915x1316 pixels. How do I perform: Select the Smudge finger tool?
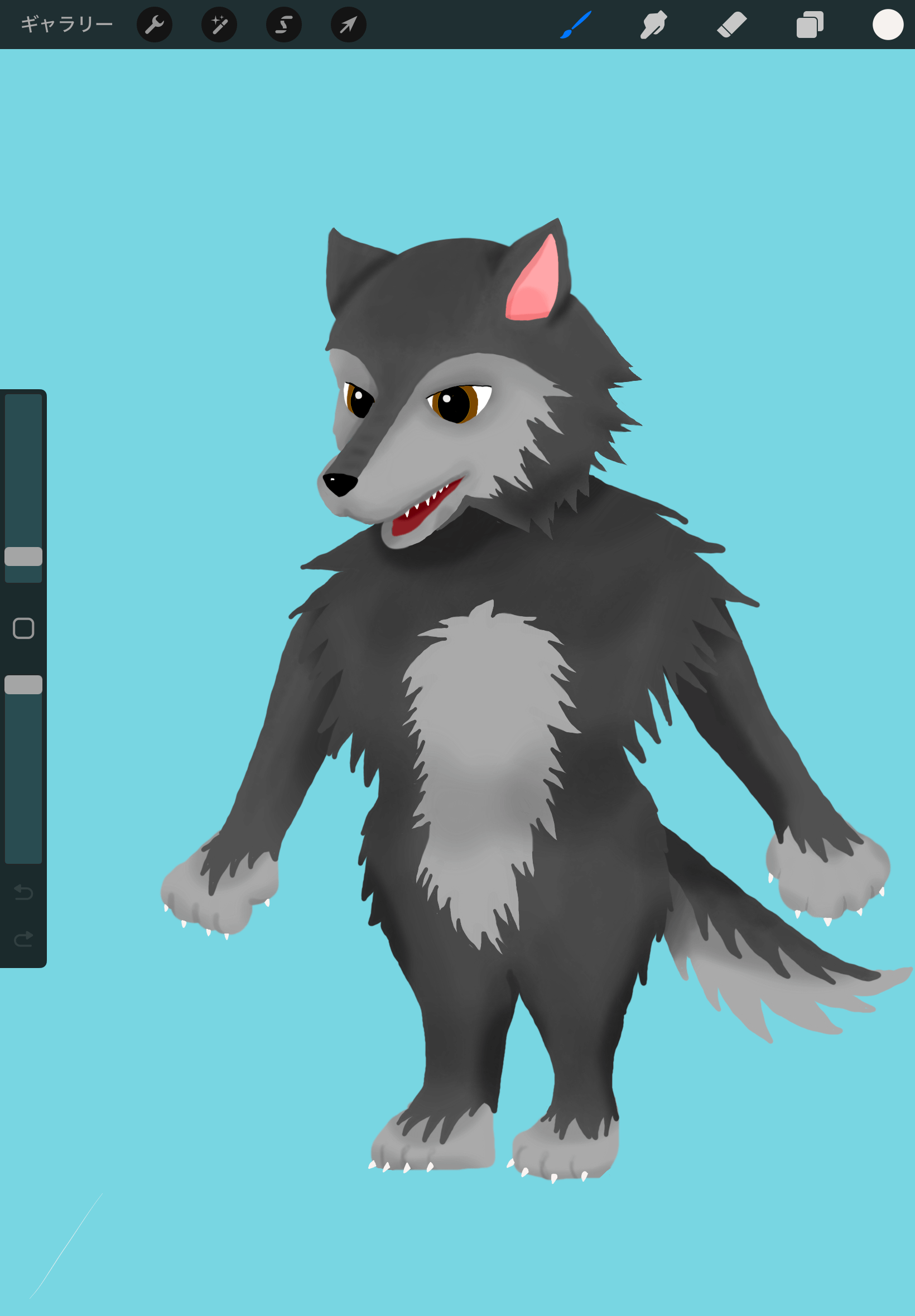(x=653, y=25)
